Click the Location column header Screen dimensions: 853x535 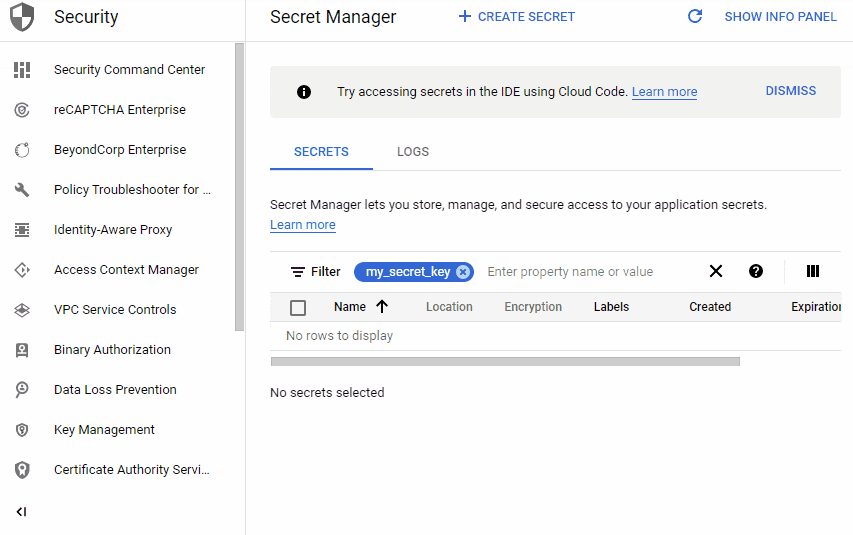coord(449,307)
